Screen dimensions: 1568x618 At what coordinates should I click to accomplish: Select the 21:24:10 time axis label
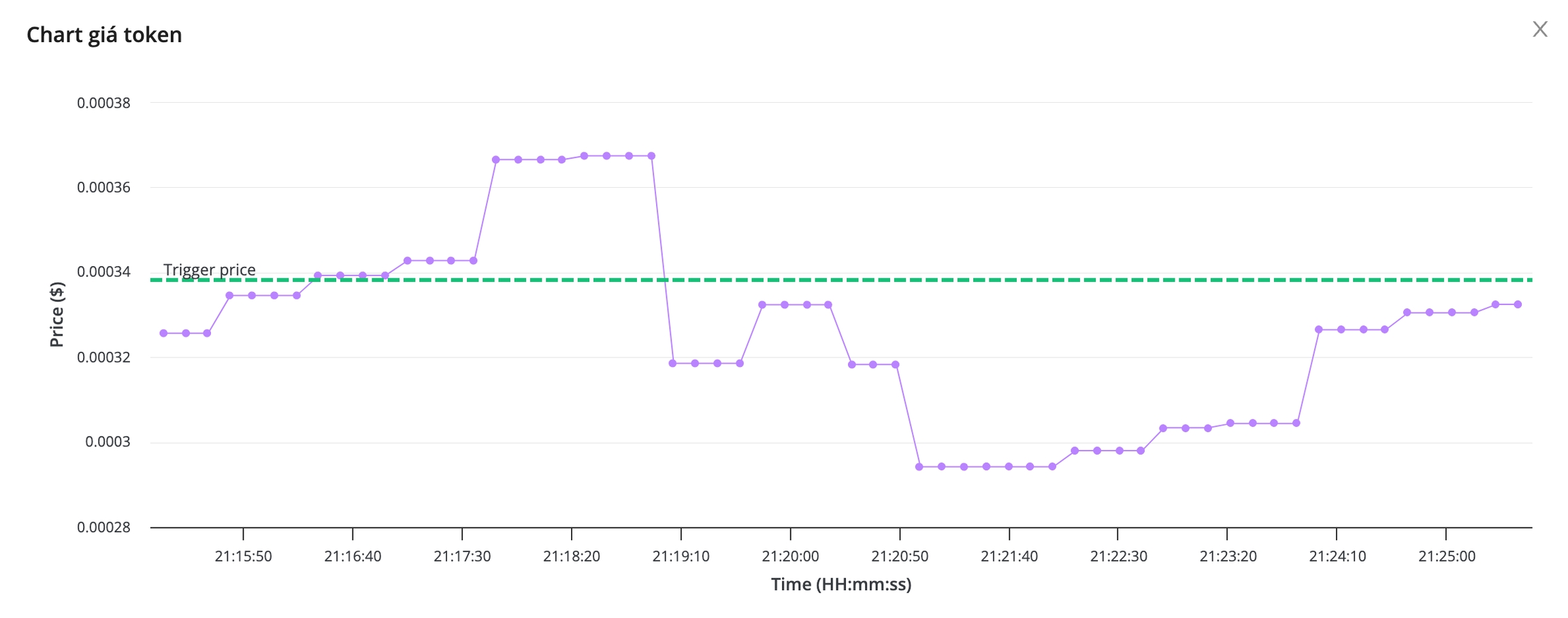click(1337, 556)
